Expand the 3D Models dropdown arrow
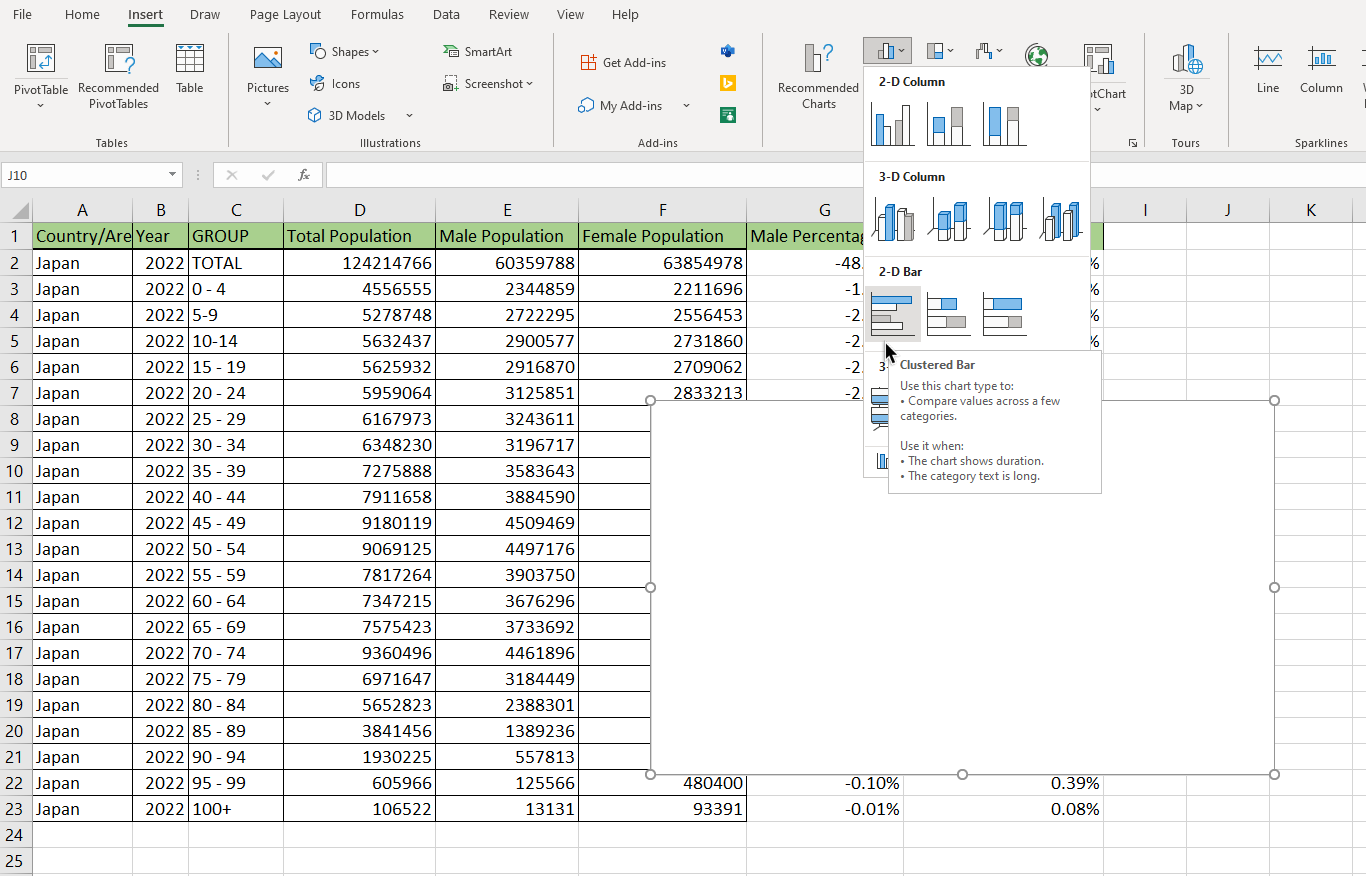This screenshot has height=876, width=1366. pos(409,115)
